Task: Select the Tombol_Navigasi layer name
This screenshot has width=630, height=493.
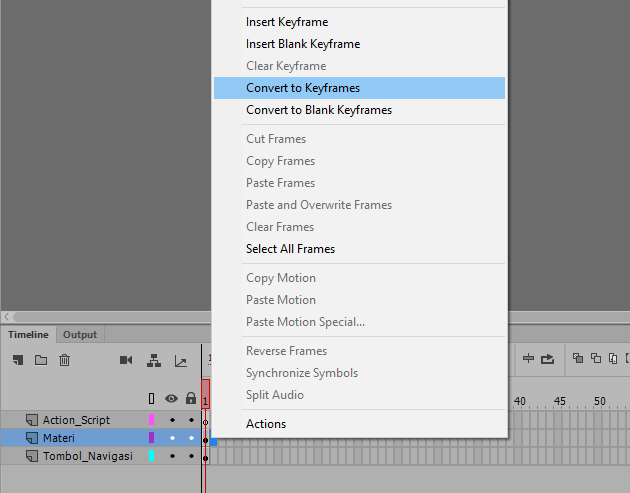Action: pyautogui.click(x=88, y=456)
